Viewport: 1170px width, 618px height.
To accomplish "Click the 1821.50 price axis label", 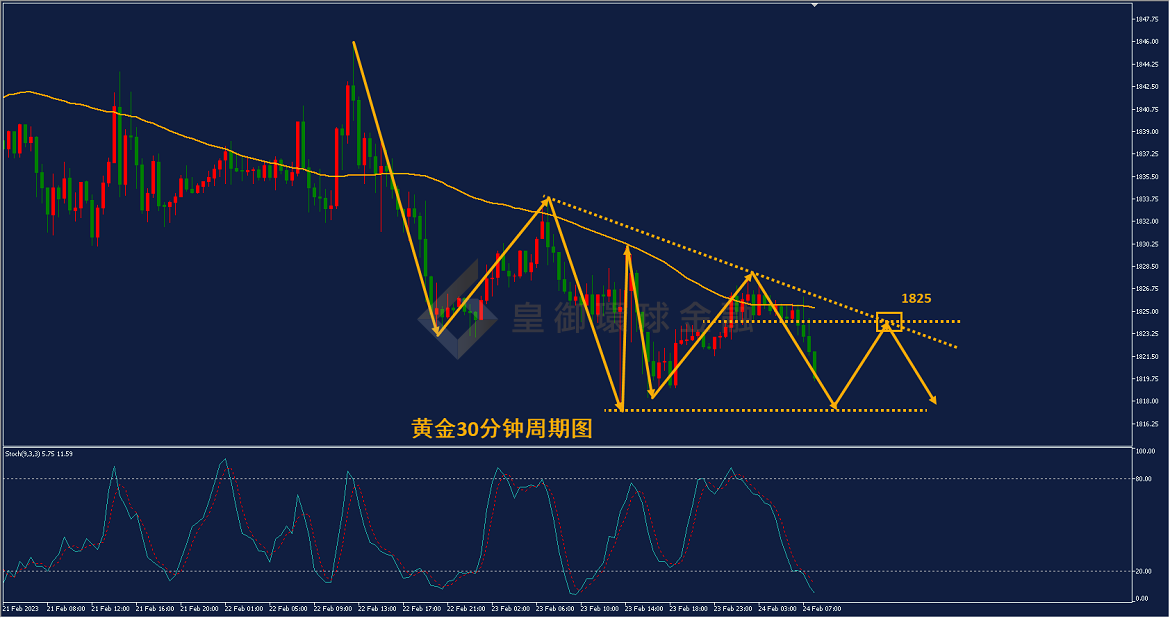I will tap(1148, 357).
